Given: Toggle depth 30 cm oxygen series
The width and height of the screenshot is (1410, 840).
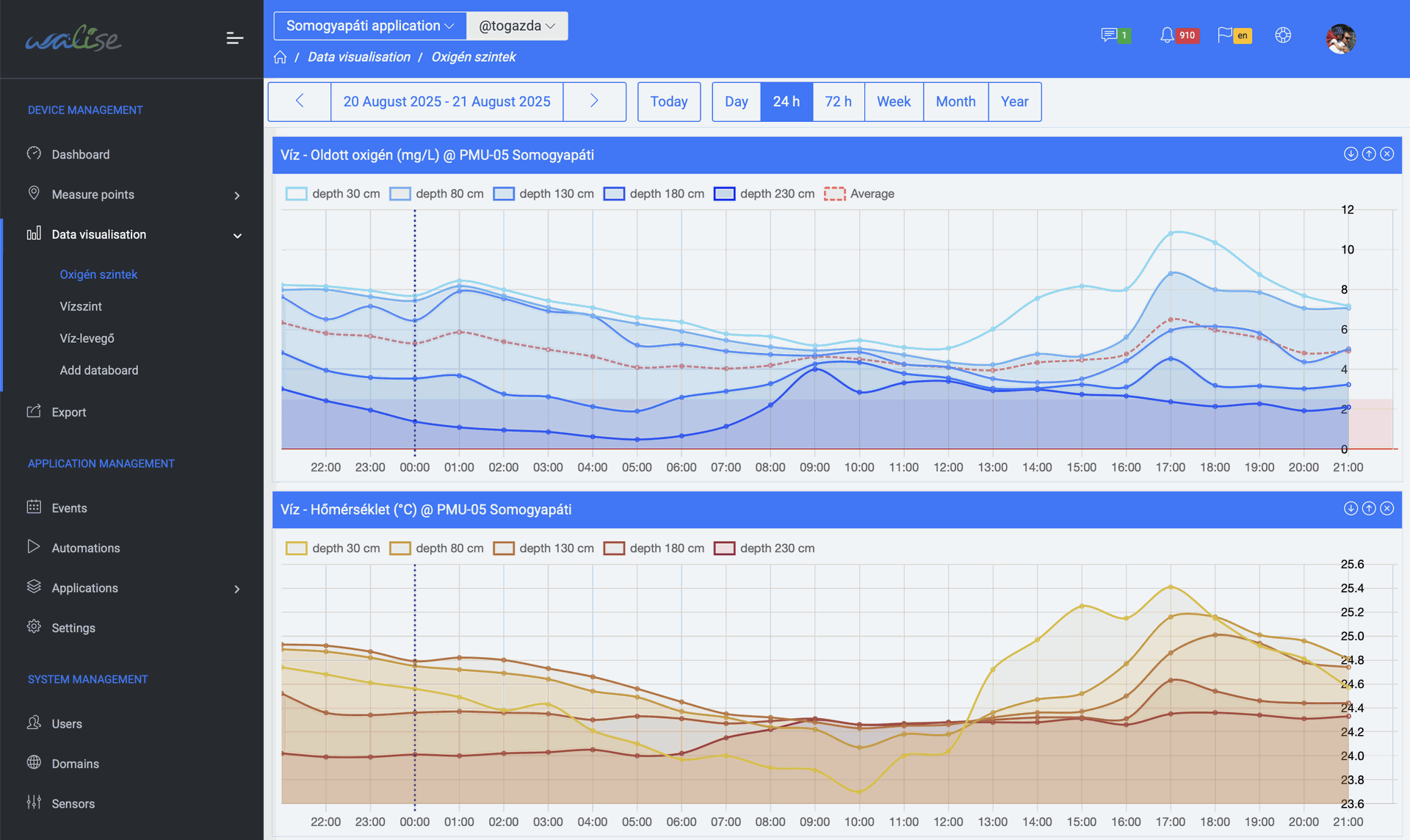Looking at the screenshot, I should click(x=333, y=194).
